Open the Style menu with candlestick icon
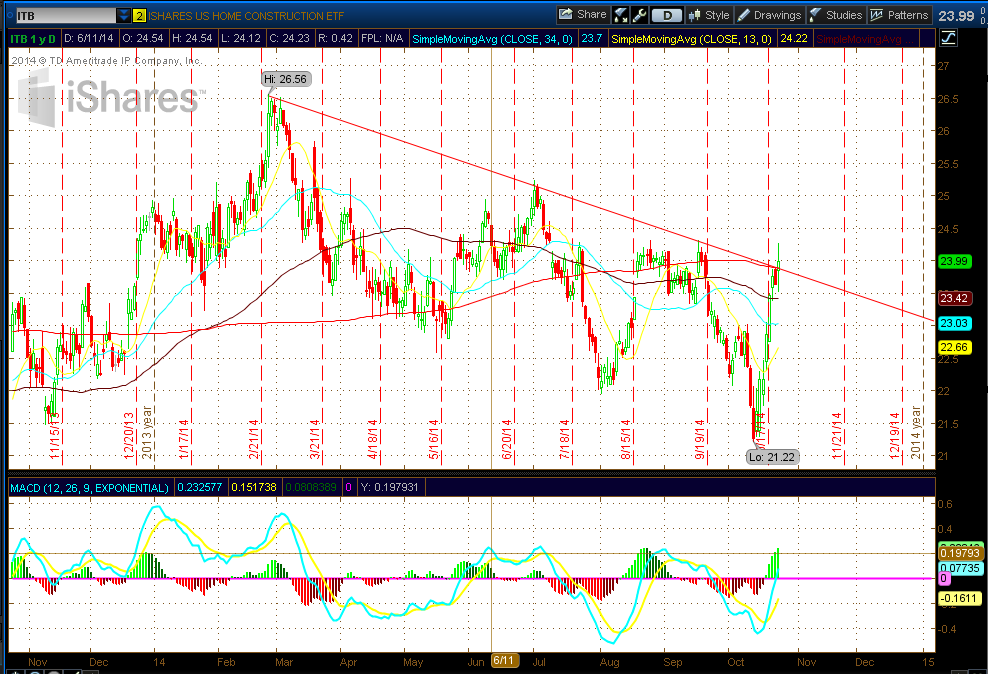 pyautogui.click(x=709, y=14)
